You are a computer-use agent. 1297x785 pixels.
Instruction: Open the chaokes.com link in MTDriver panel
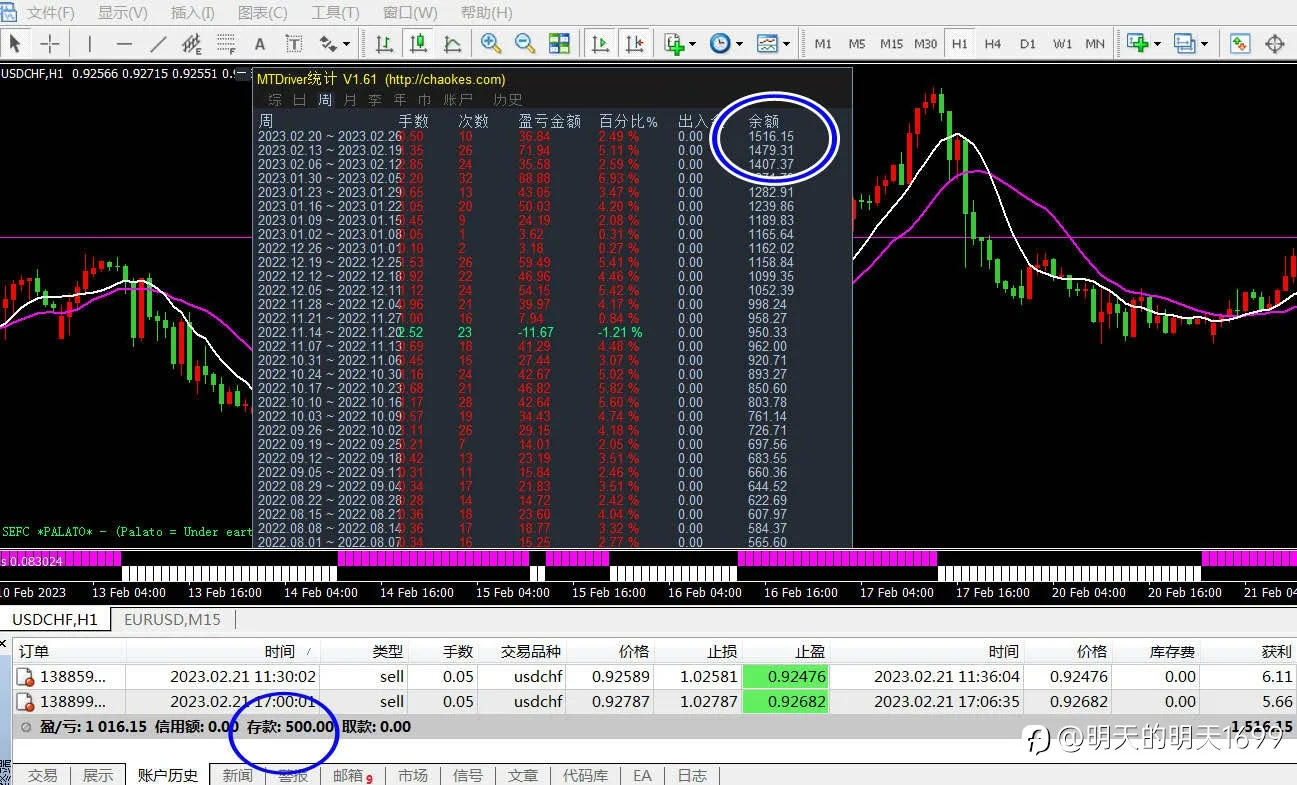pyautogui.click(x=445, y=79)
